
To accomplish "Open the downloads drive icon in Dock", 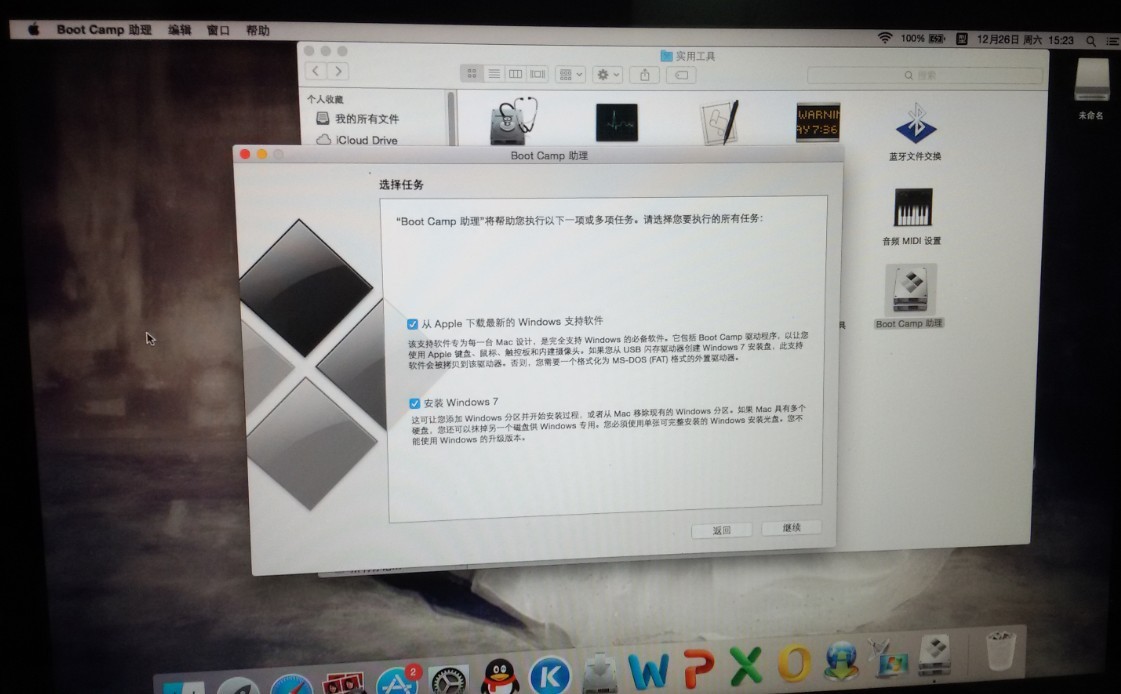I will click(600, 673).
